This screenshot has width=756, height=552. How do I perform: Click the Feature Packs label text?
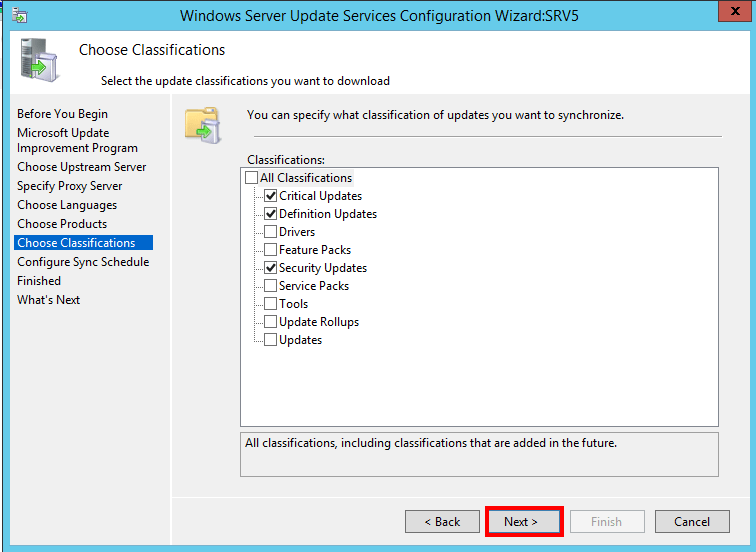click(315, 250)
